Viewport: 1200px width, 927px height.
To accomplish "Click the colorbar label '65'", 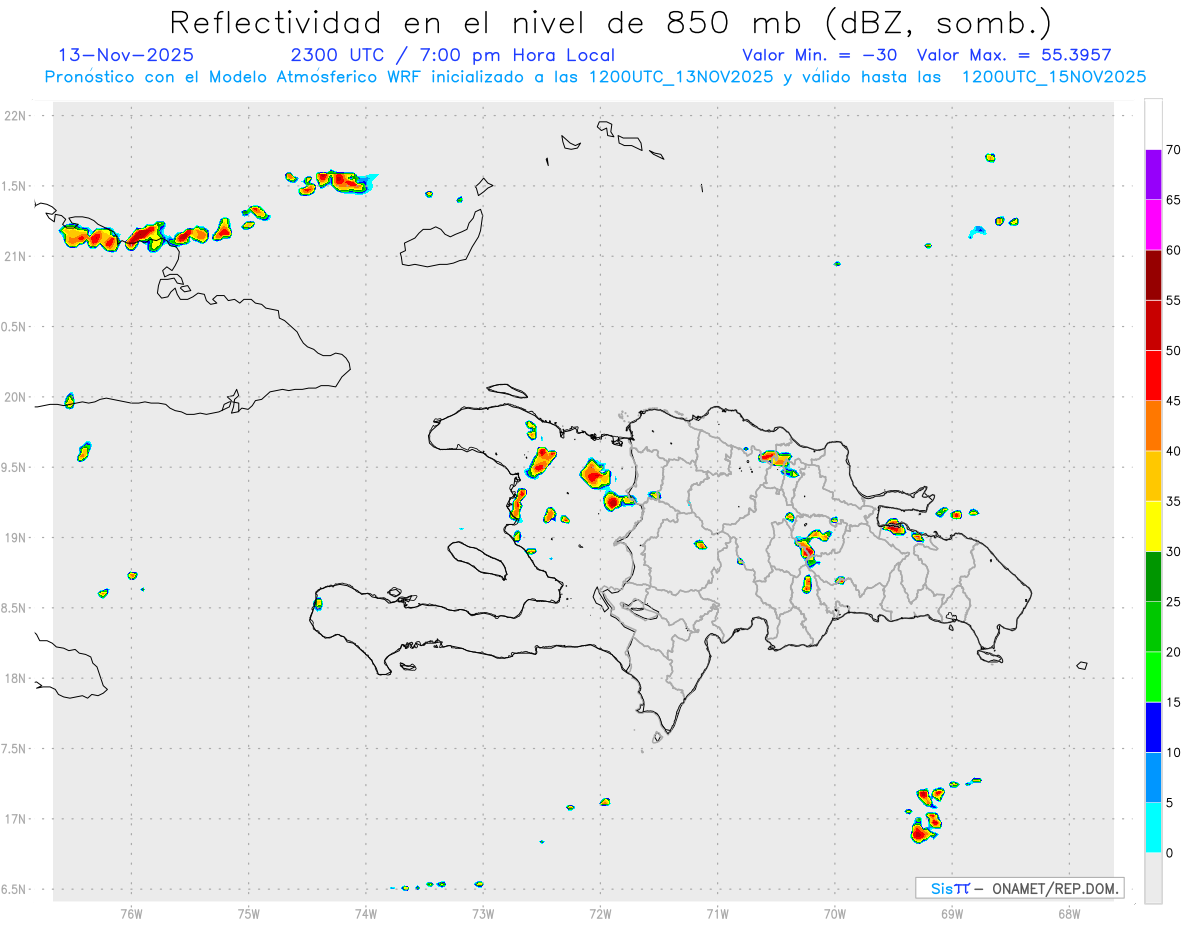I will click(1174, 200).
